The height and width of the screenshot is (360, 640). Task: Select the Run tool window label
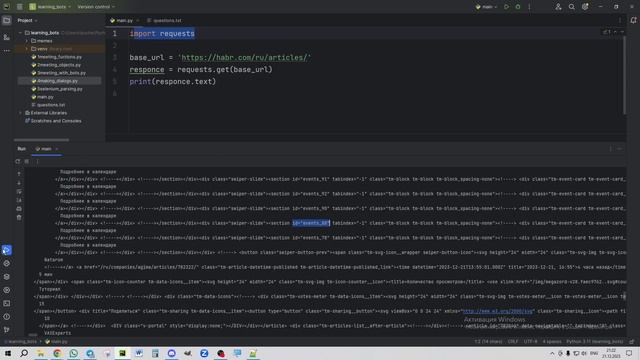(x=22, y=149)
